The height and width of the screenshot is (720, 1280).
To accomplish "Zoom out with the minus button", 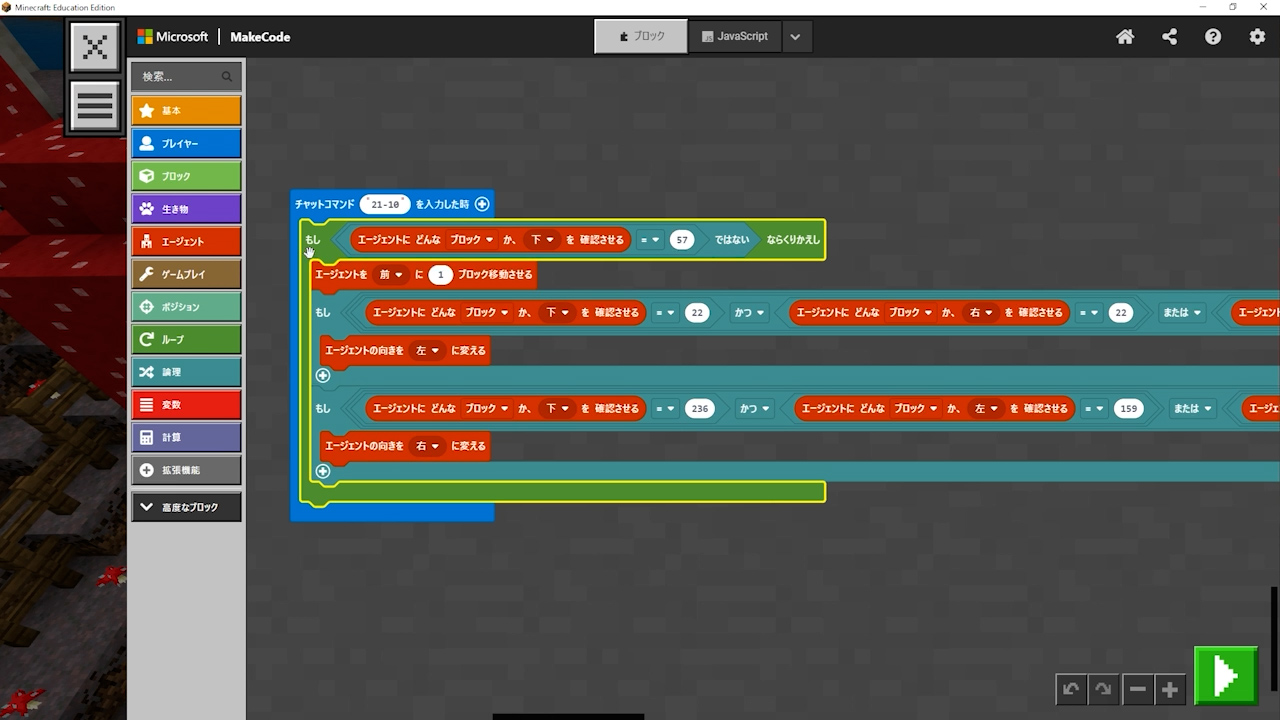I will (x=1137, y=689).
